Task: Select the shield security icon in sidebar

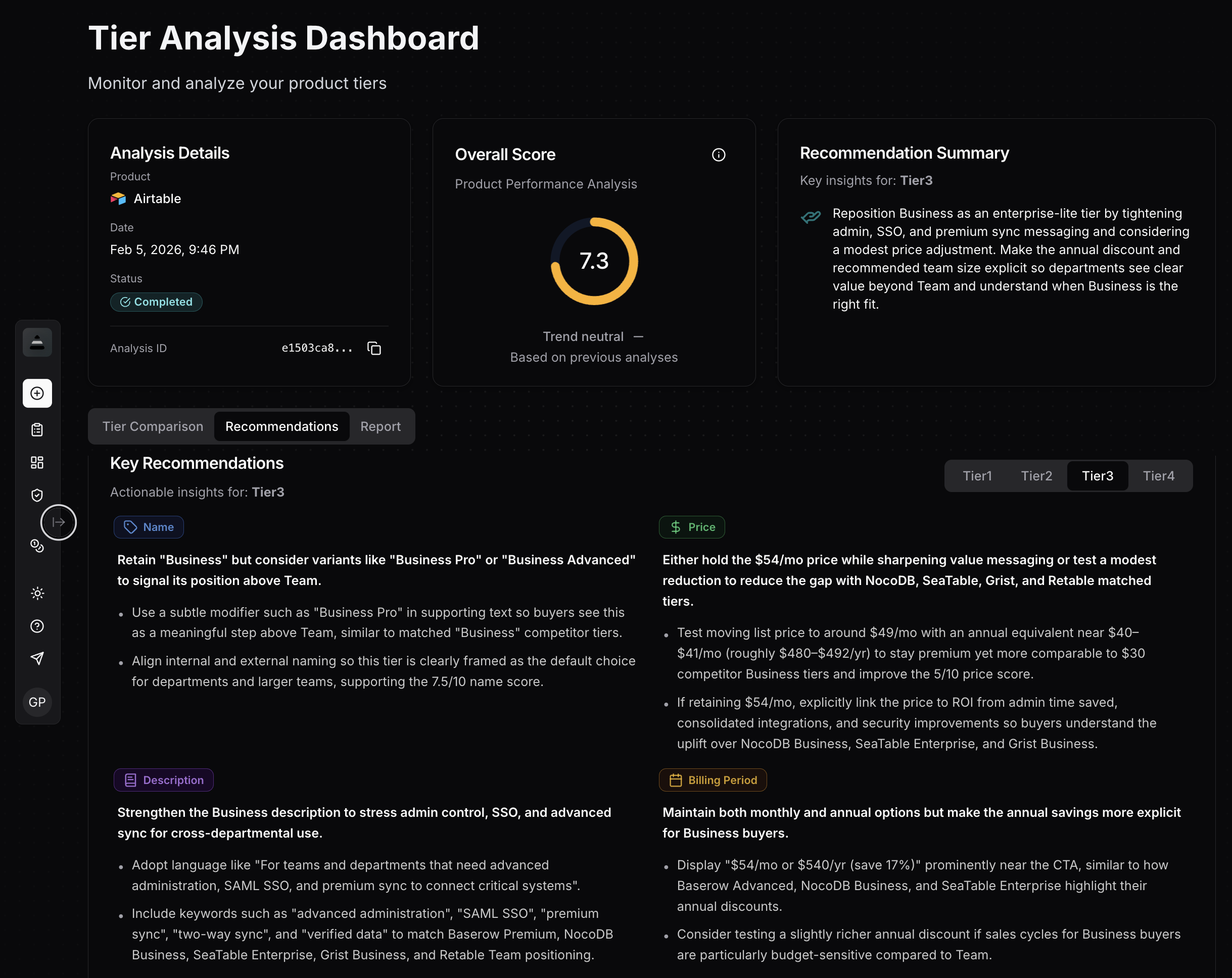Action: click(x=37, y=495)
